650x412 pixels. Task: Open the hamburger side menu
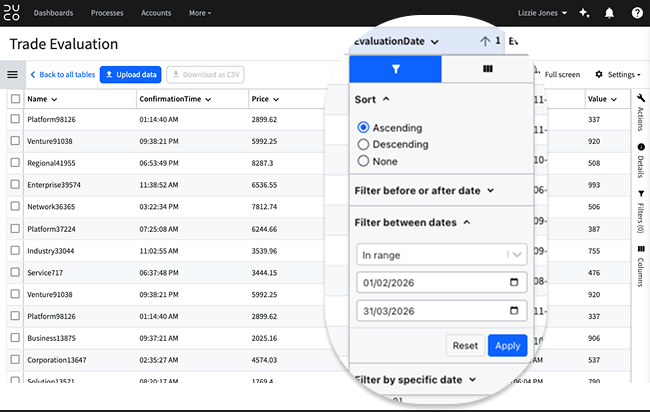12,75
